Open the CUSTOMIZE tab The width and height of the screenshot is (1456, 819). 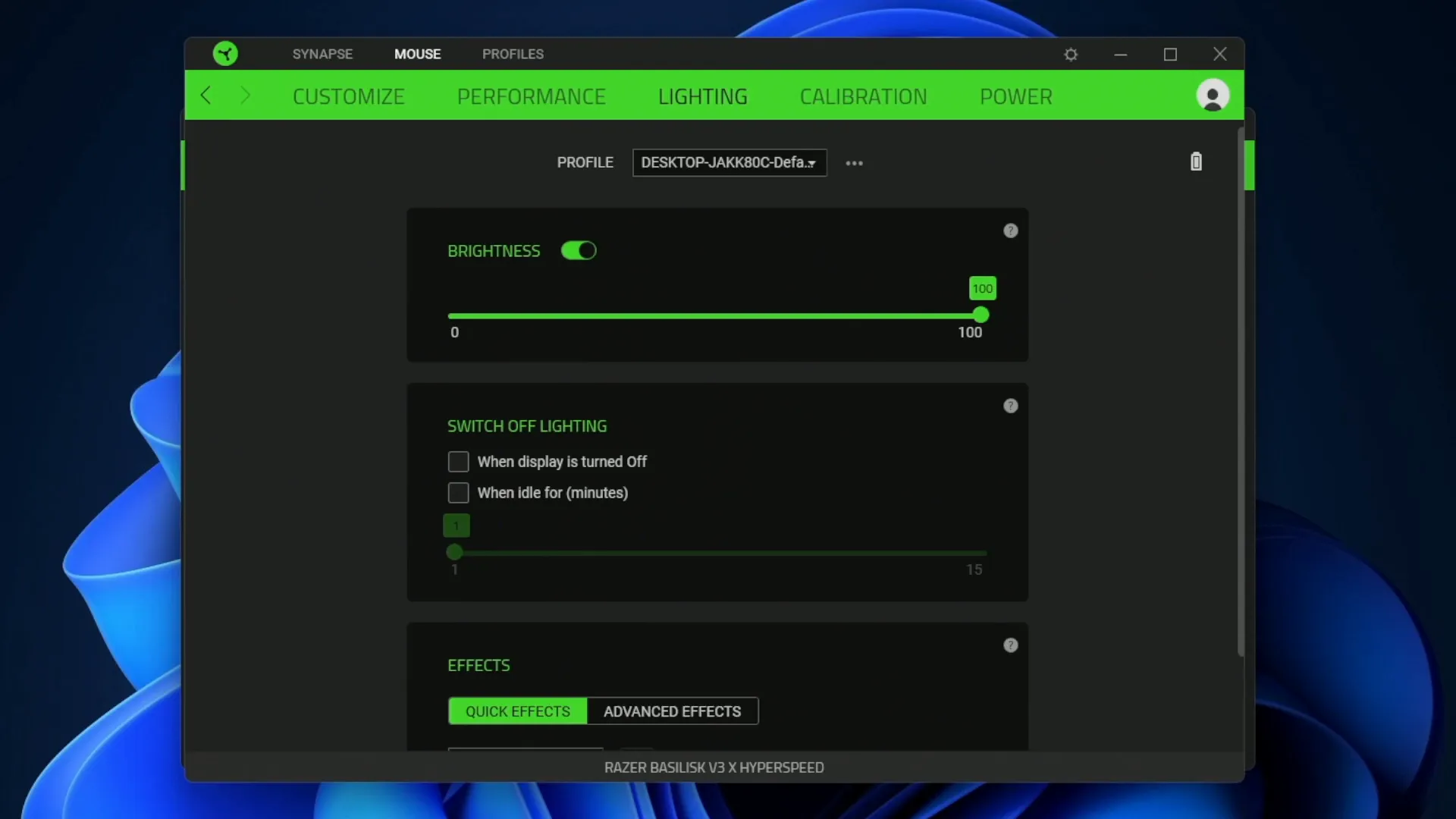click(349, 96)
